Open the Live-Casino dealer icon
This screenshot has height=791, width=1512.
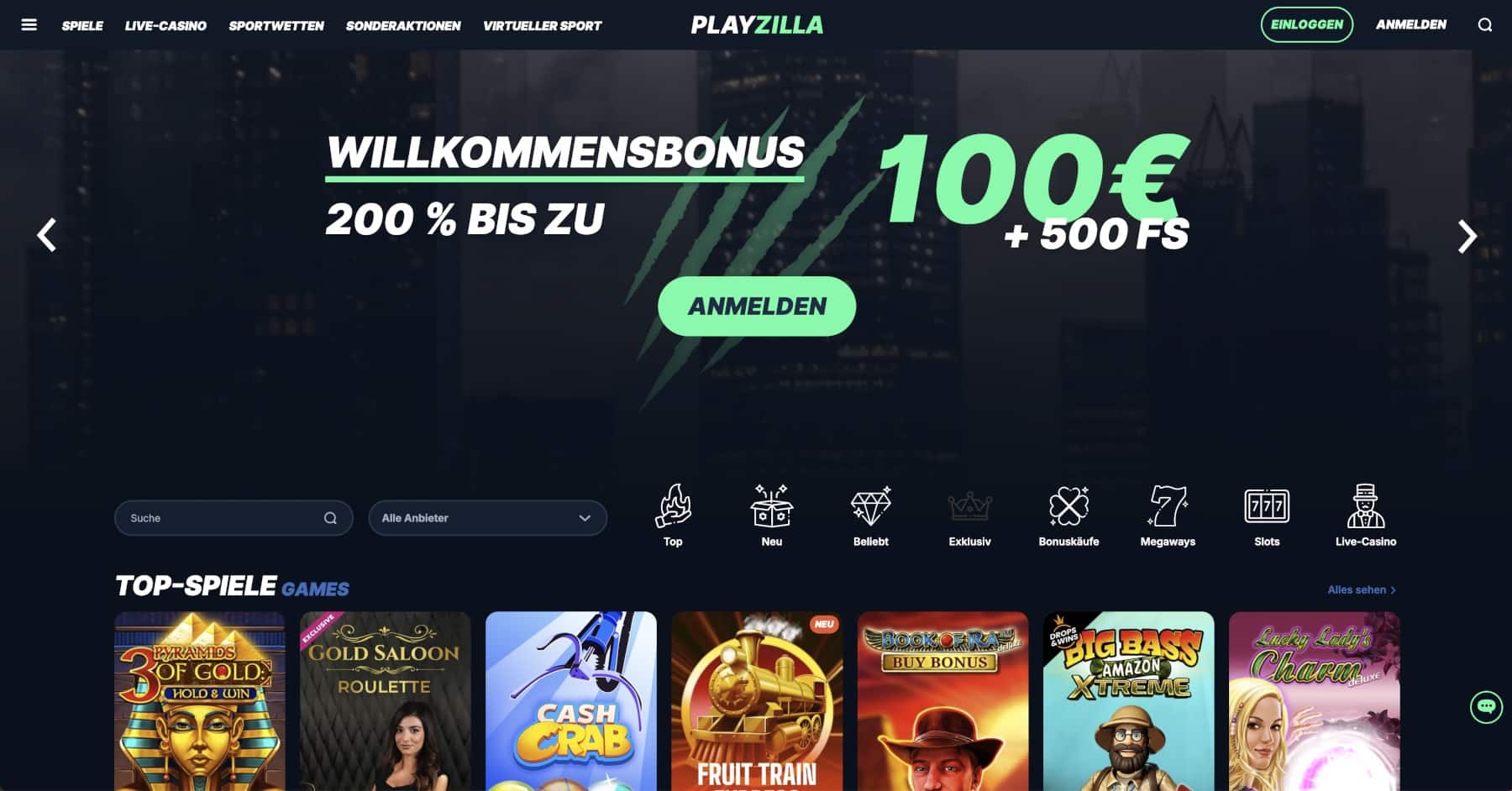click(x=1366, y=506)
